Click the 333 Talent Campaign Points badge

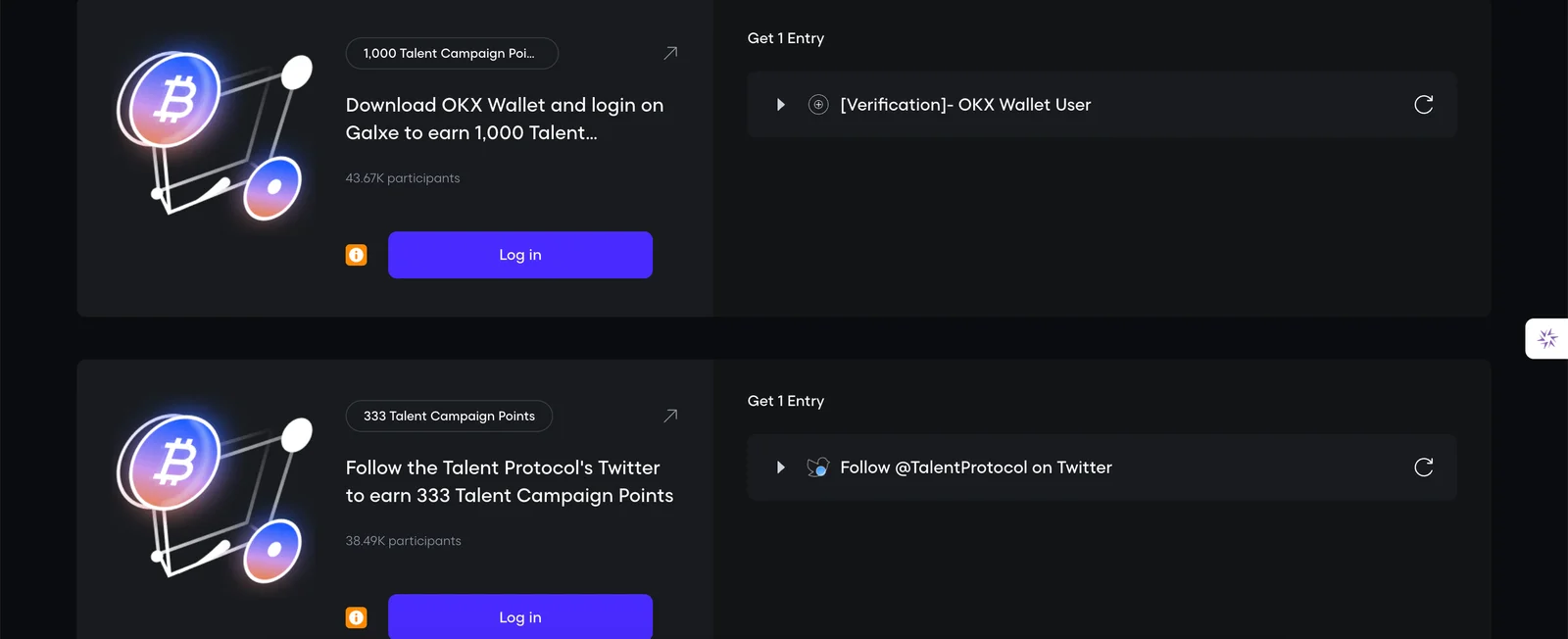449,416
